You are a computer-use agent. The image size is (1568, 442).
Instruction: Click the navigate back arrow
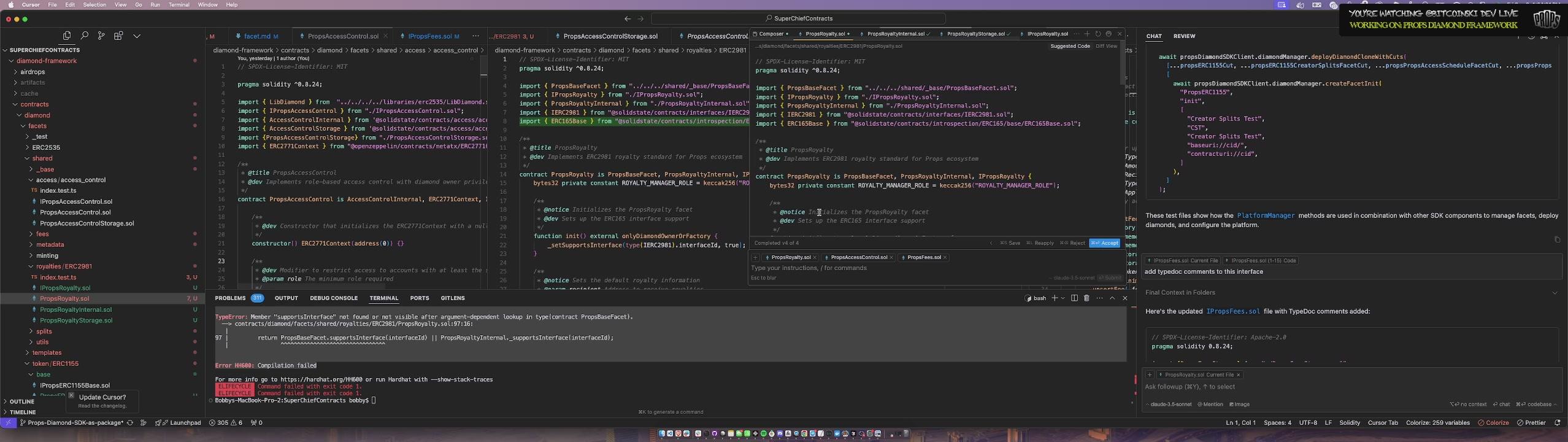tap(627, 19)
